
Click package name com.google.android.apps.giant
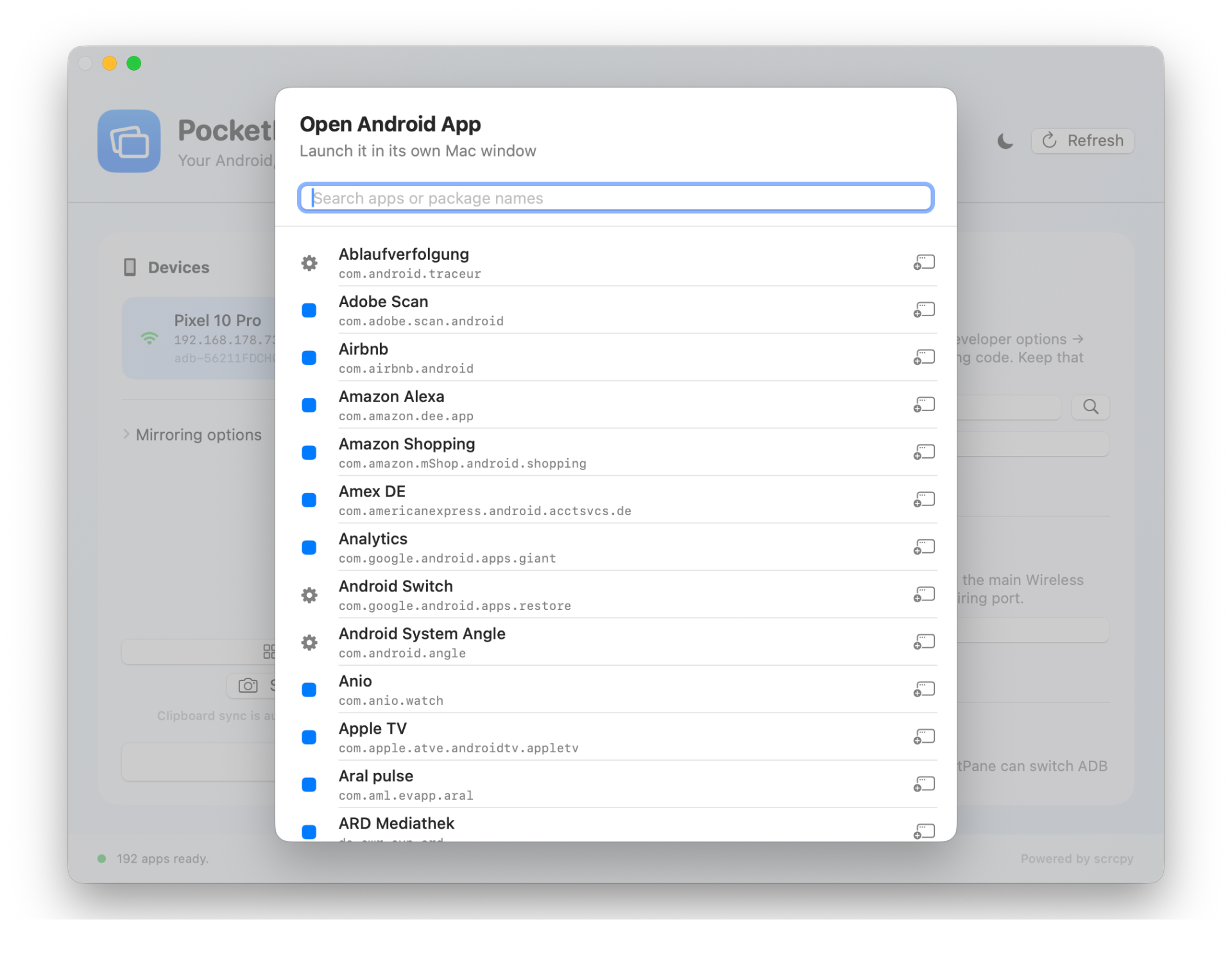447,559
